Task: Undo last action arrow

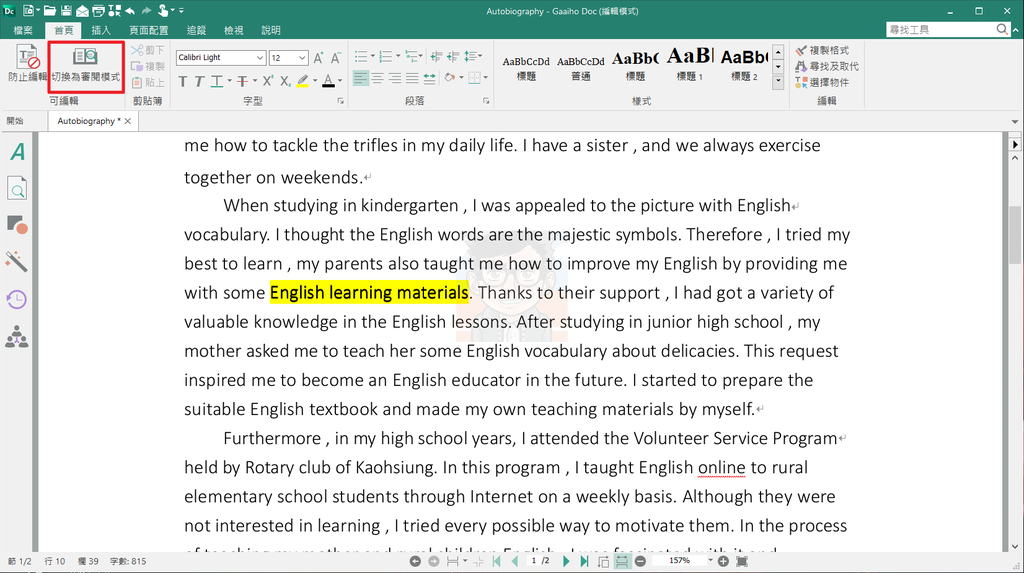Action: click(x=130, y=10)
